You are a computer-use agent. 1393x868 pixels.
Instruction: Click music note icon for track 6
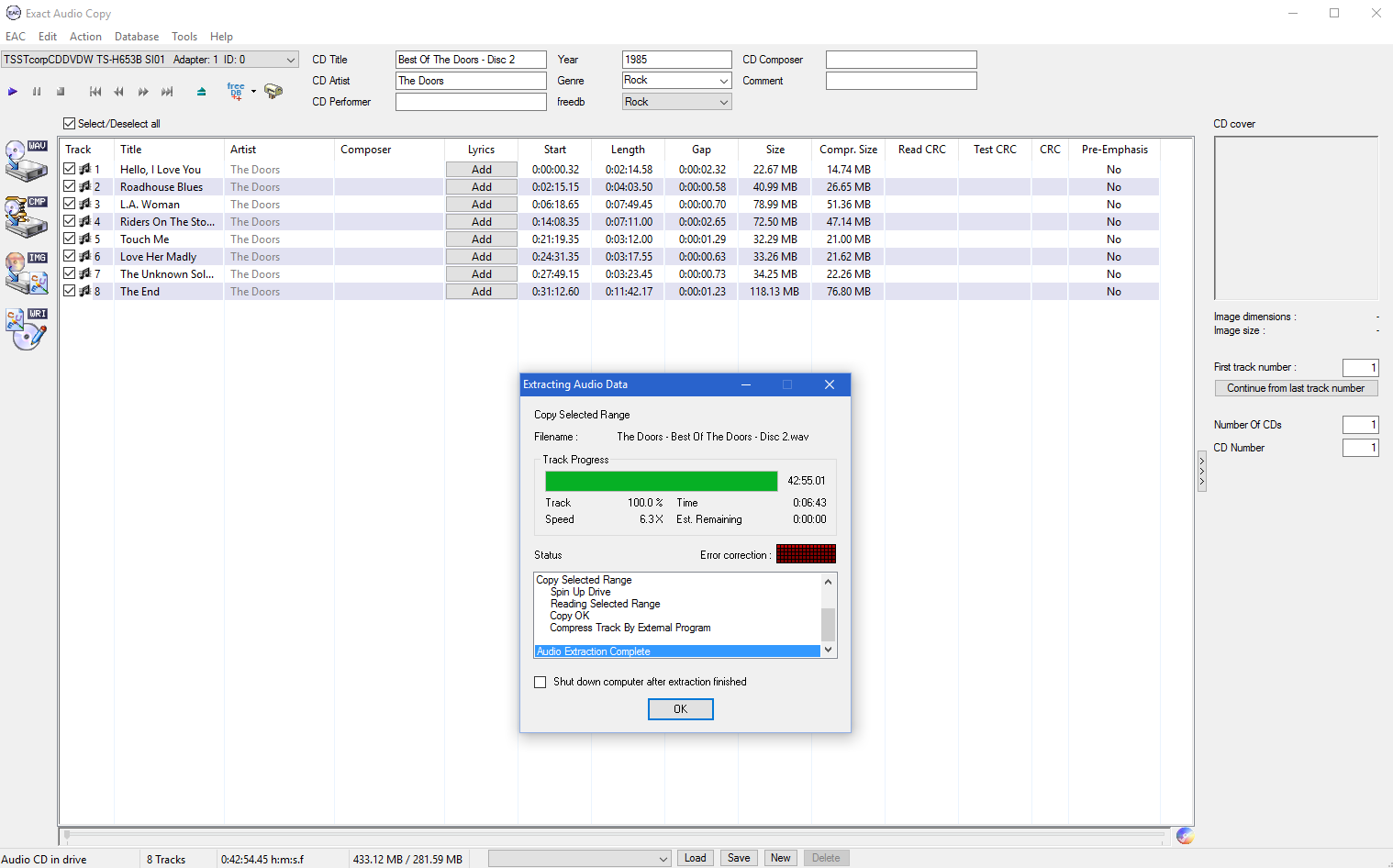tap(84, 256)
